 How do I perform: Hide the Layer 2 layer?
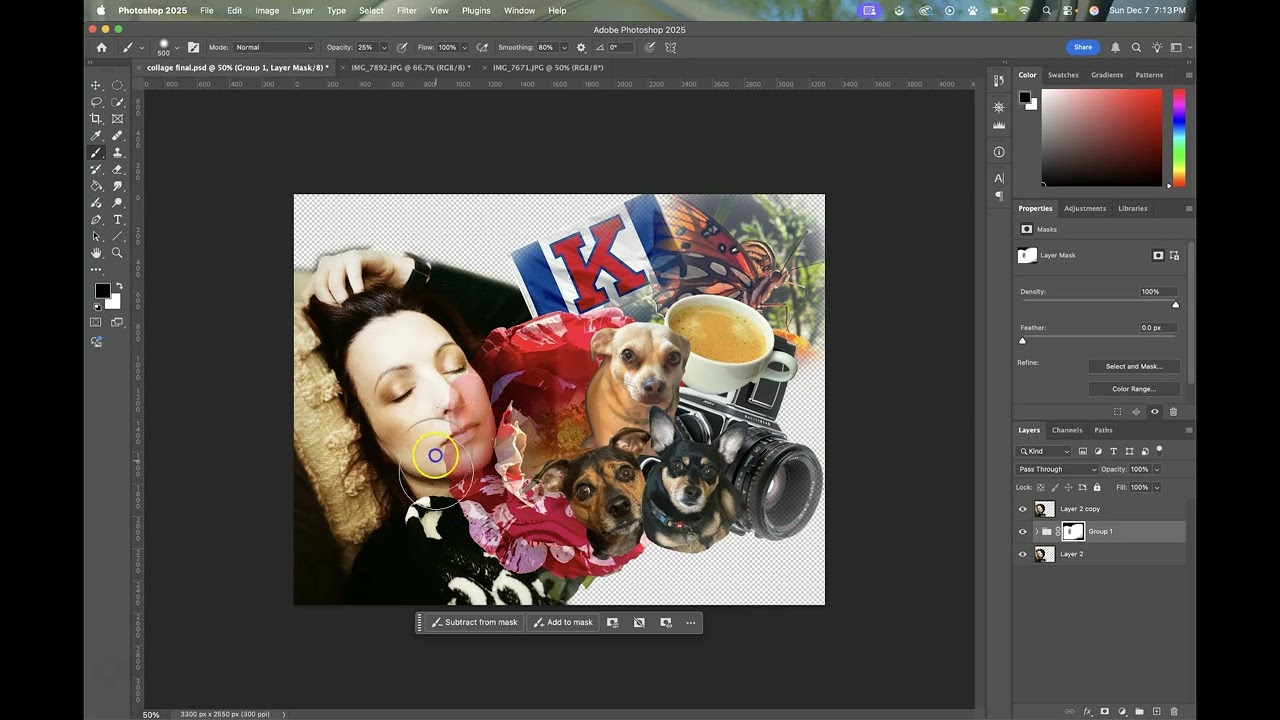(1022, 554)
